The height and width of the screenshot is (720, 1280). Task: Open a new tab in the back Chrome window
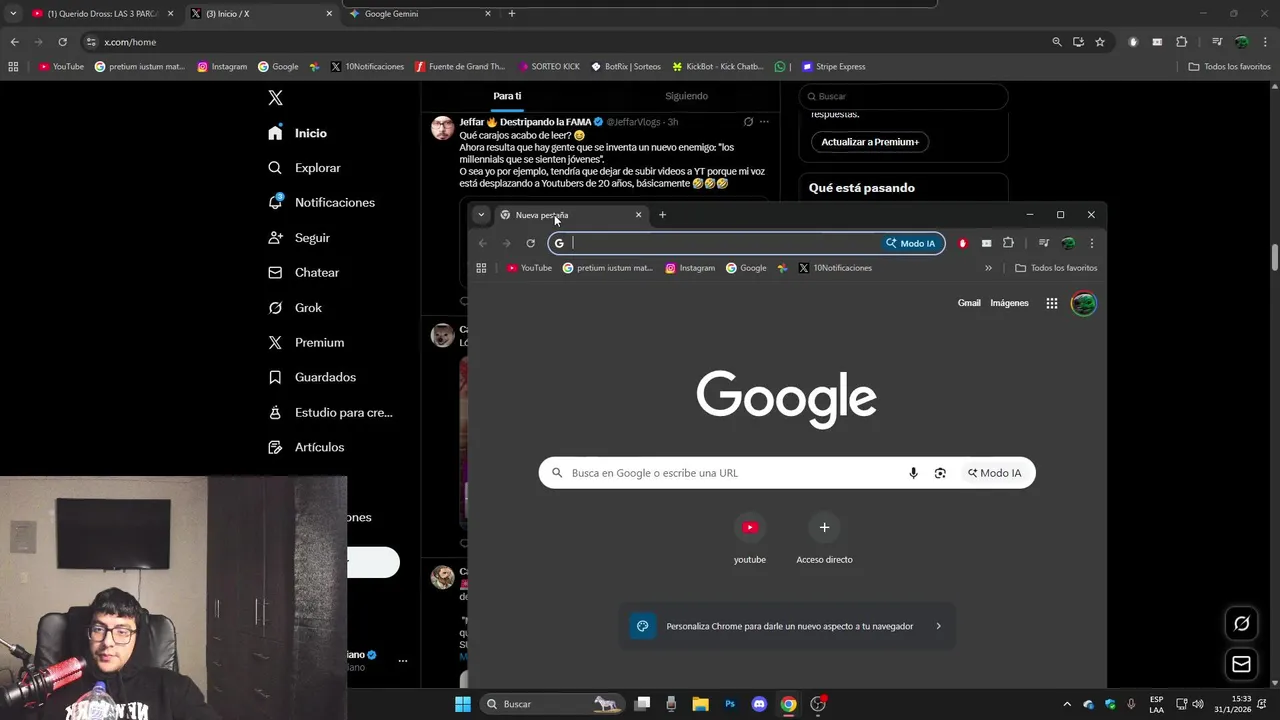pyautogui.click(x=512, y=14)
